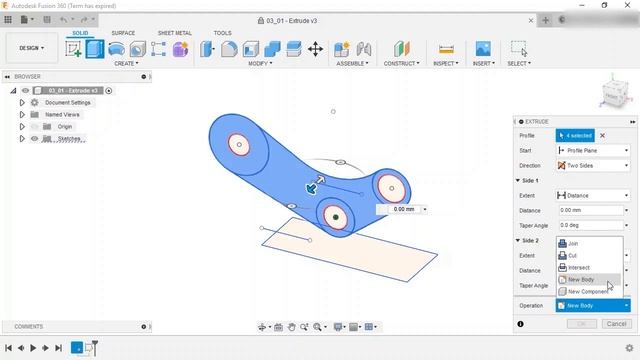Open the Start Profile Plane dropdown
This screenshot has width=640, height=360.
(x=593, y=151)
